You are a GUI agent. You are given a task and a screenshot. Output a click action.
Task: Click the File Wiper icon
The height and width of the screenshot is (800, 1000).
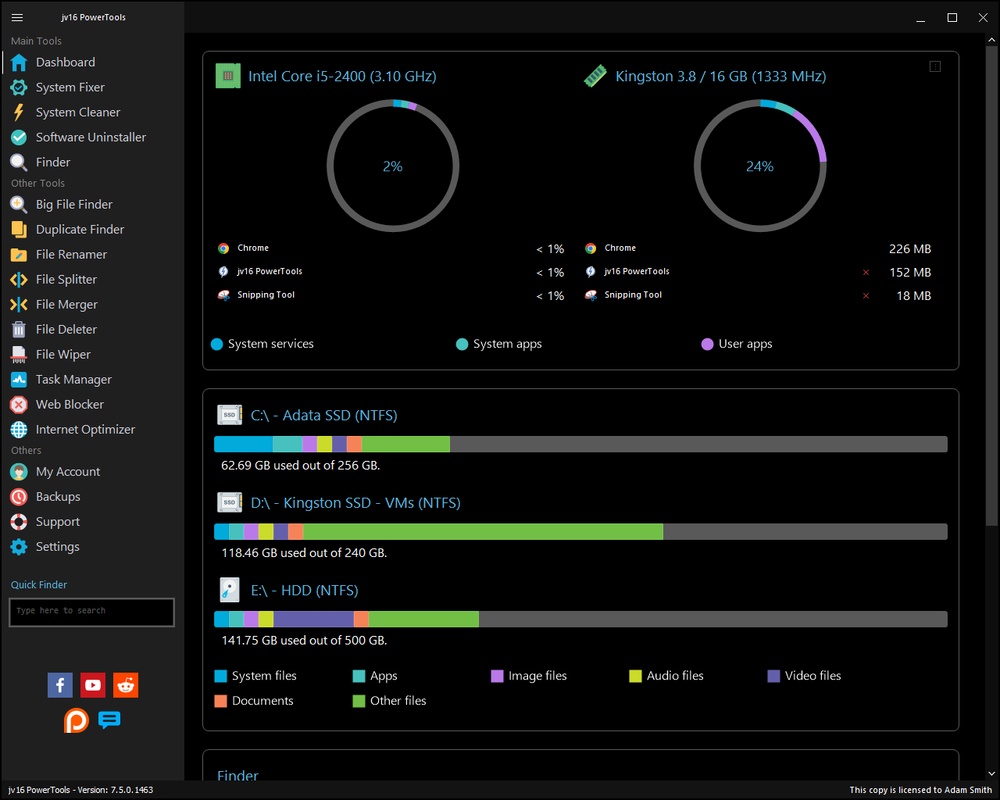[19, 355]
